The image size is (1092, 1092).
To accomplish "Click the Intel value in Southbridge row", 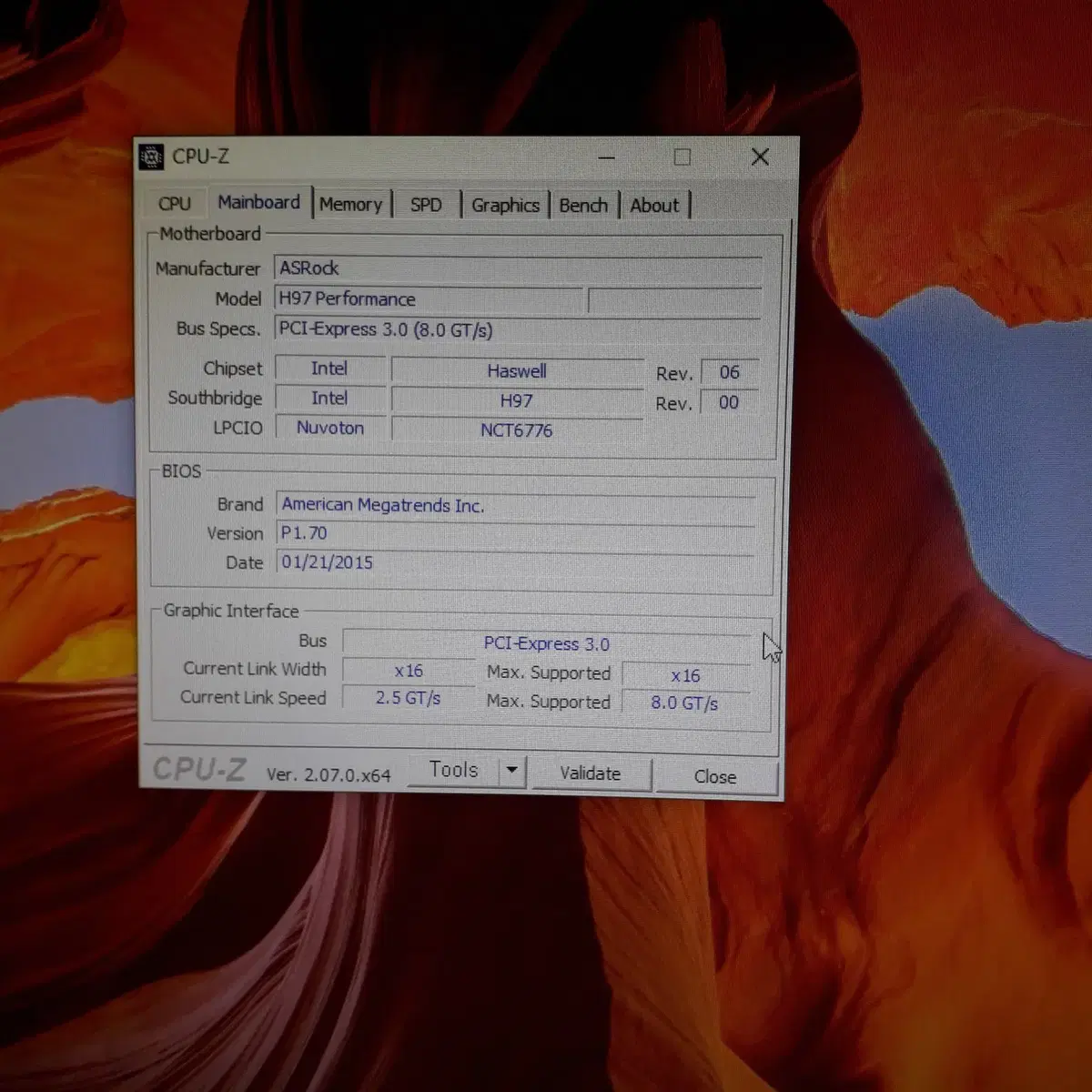I will (x=329, y=399).
